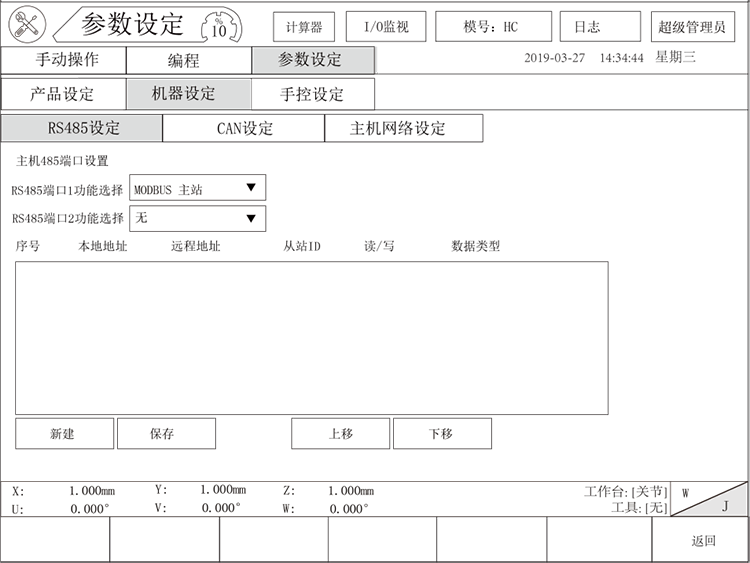
Task: Switch to the 手动操作 tab
Action: [66, 60]
